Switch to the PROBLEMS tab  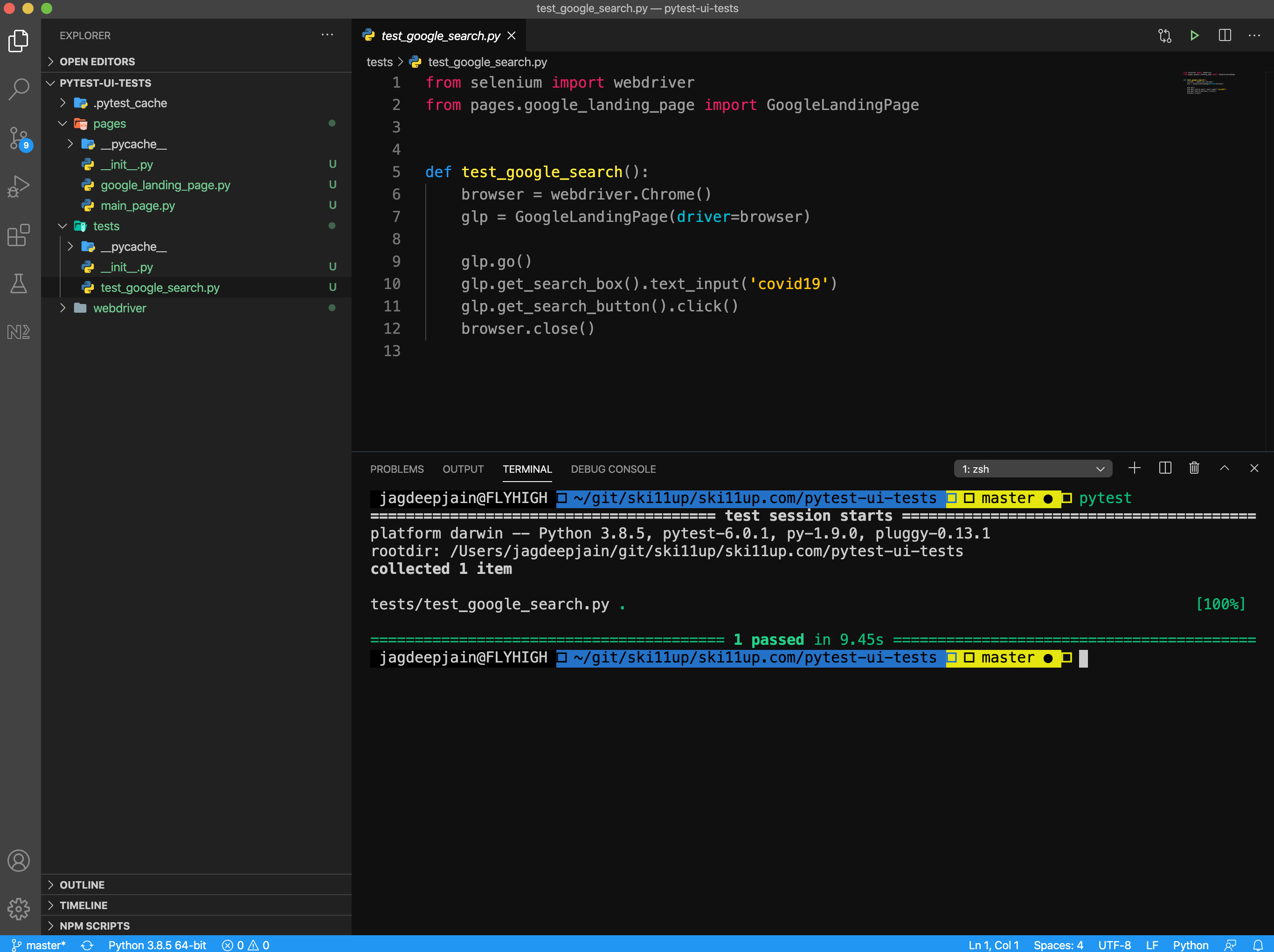click(x=397, y=469)
